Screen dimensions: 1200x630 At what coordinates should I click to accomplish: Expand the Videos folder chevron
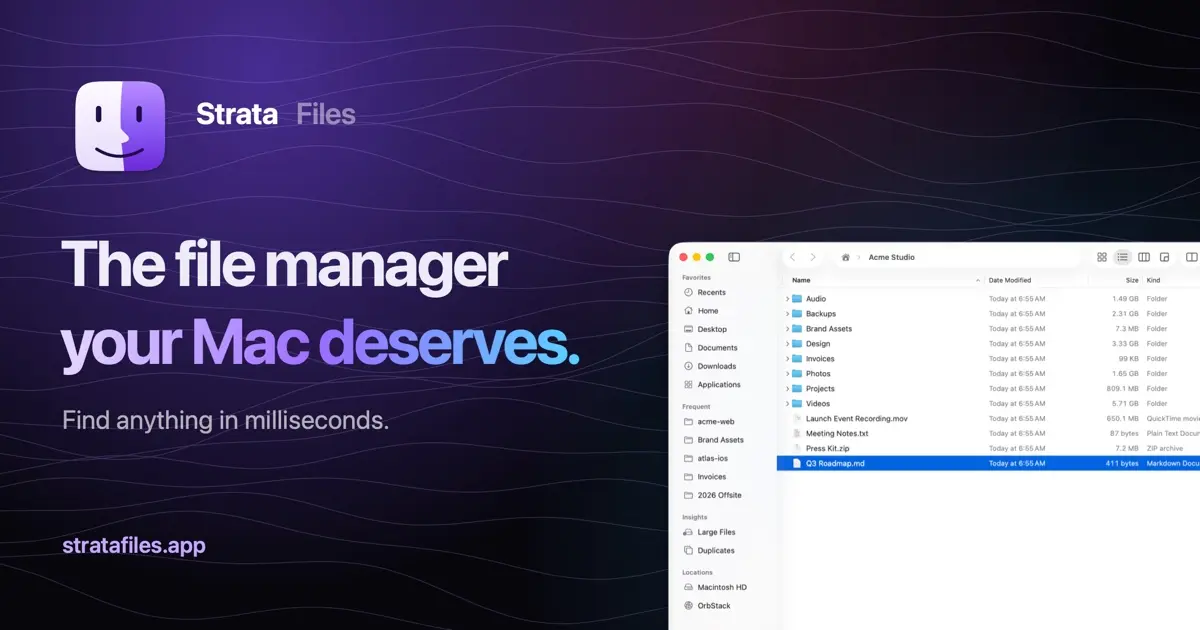pyautogui.click(x=787, y=404)
